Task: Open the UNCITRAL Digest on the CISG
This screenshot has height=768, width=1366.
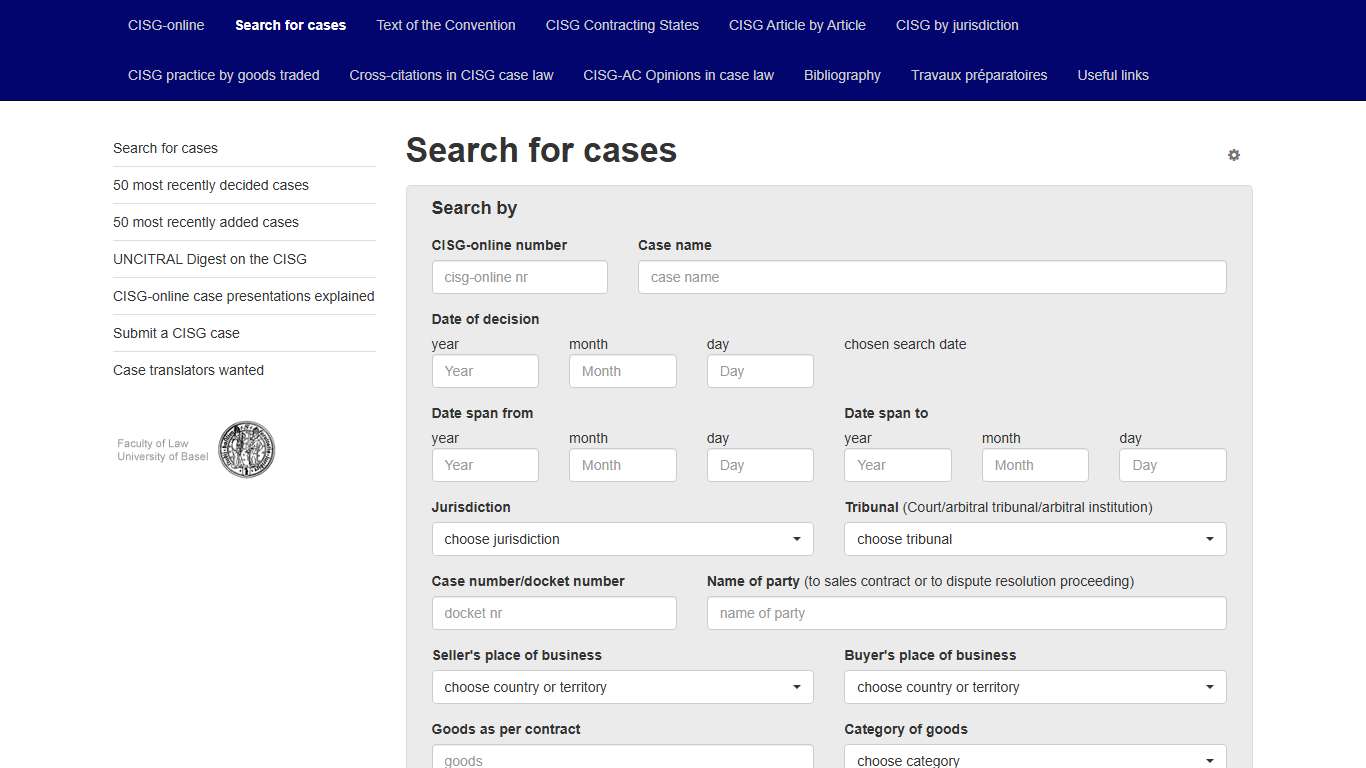Action: tap(210, 259)
